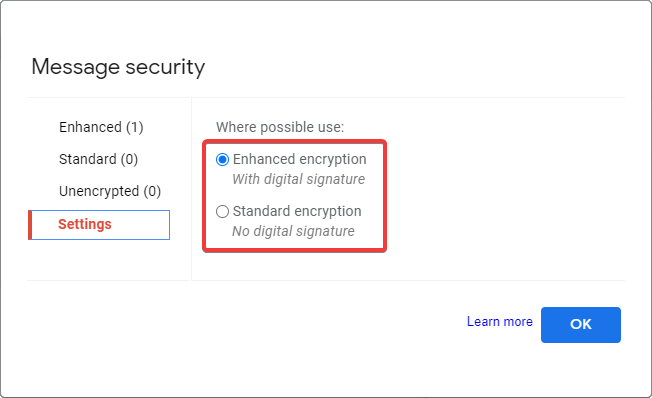View recipients with enhanced encryption
This screenshot has width=652, height=398.
[101, 127]
